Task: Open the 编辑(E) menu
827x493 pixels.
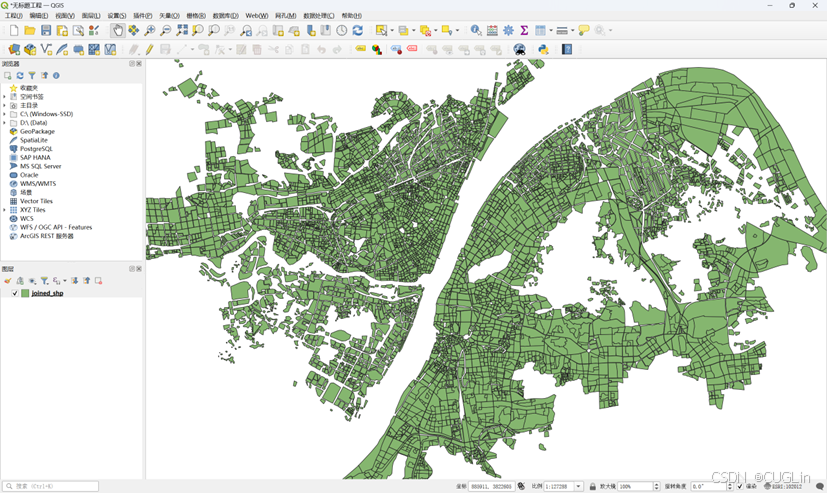Action: pyautogui.click(x=39, y=16)
